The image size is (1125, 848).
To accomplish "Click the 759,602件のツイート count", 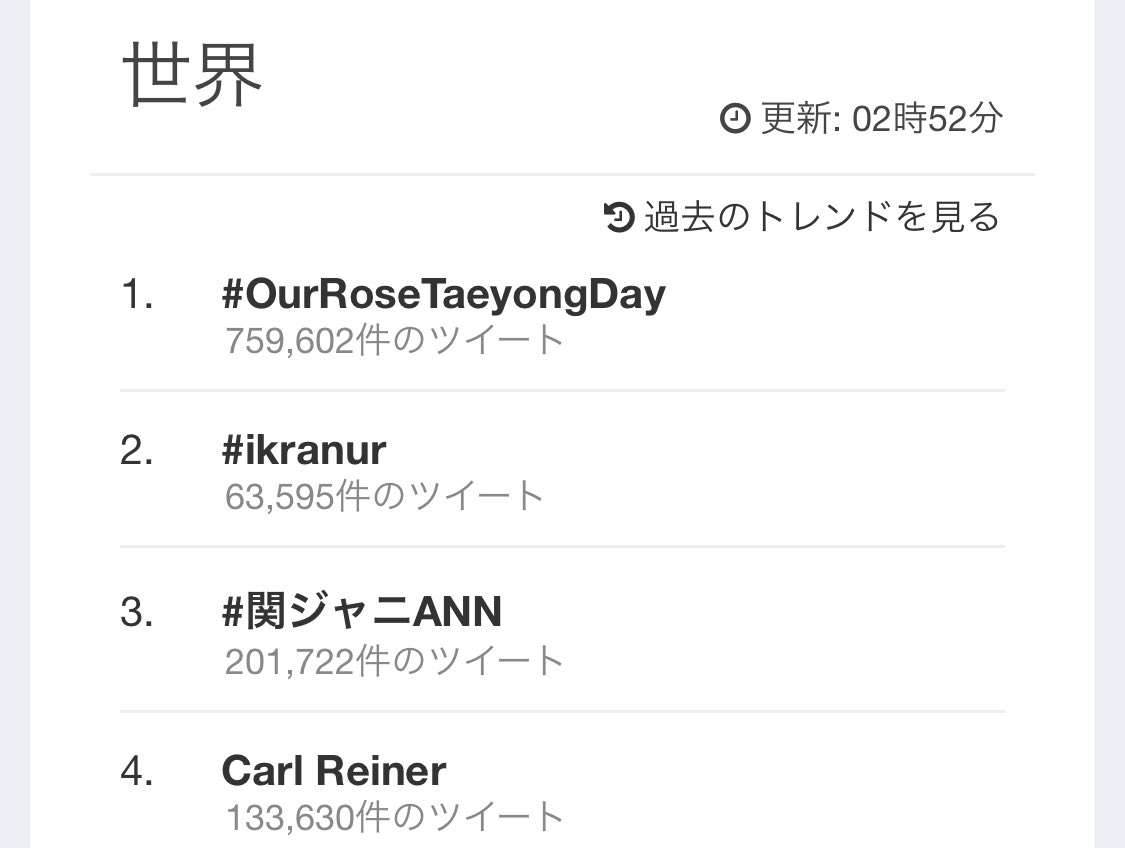I will (x=394, y=340).
